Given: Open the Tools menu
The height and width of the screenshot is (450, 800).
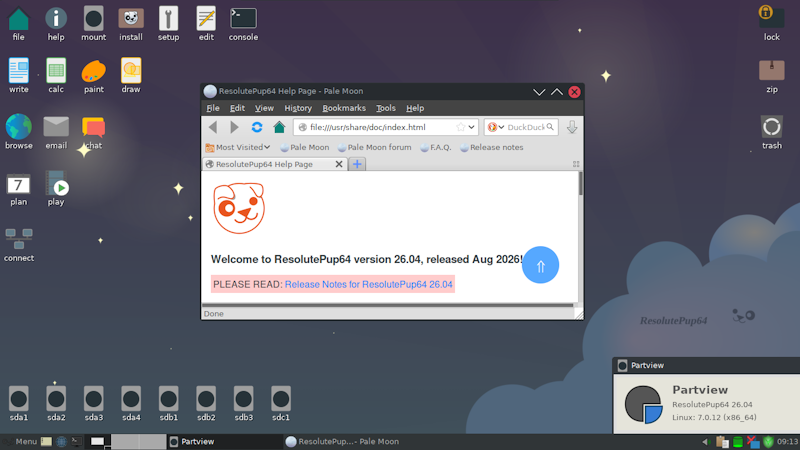Looking at the screenshot, I should coord(386,108).
